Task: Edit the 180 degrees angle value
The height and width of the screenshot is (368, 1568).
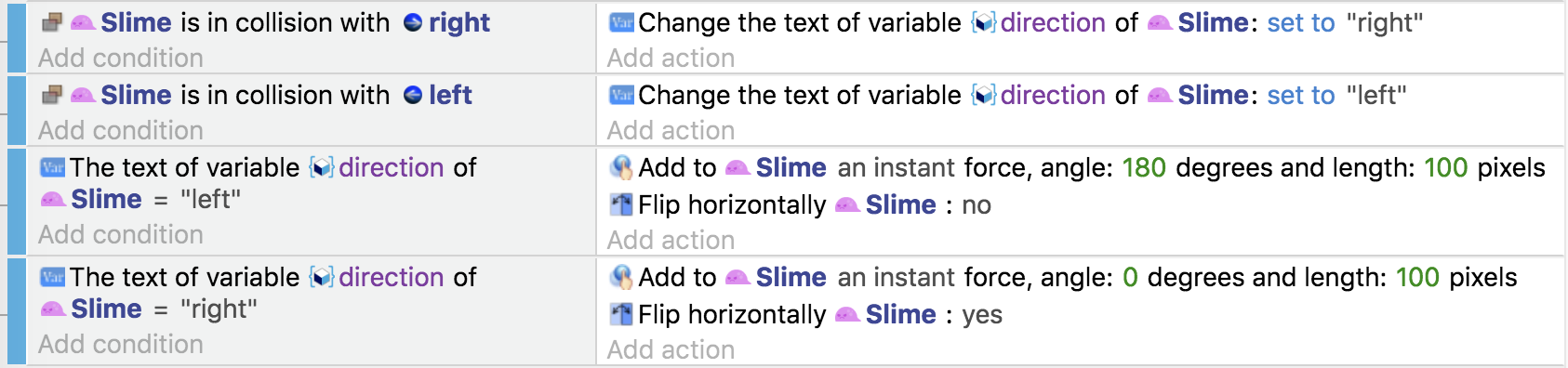Action: pos(1144,167)
